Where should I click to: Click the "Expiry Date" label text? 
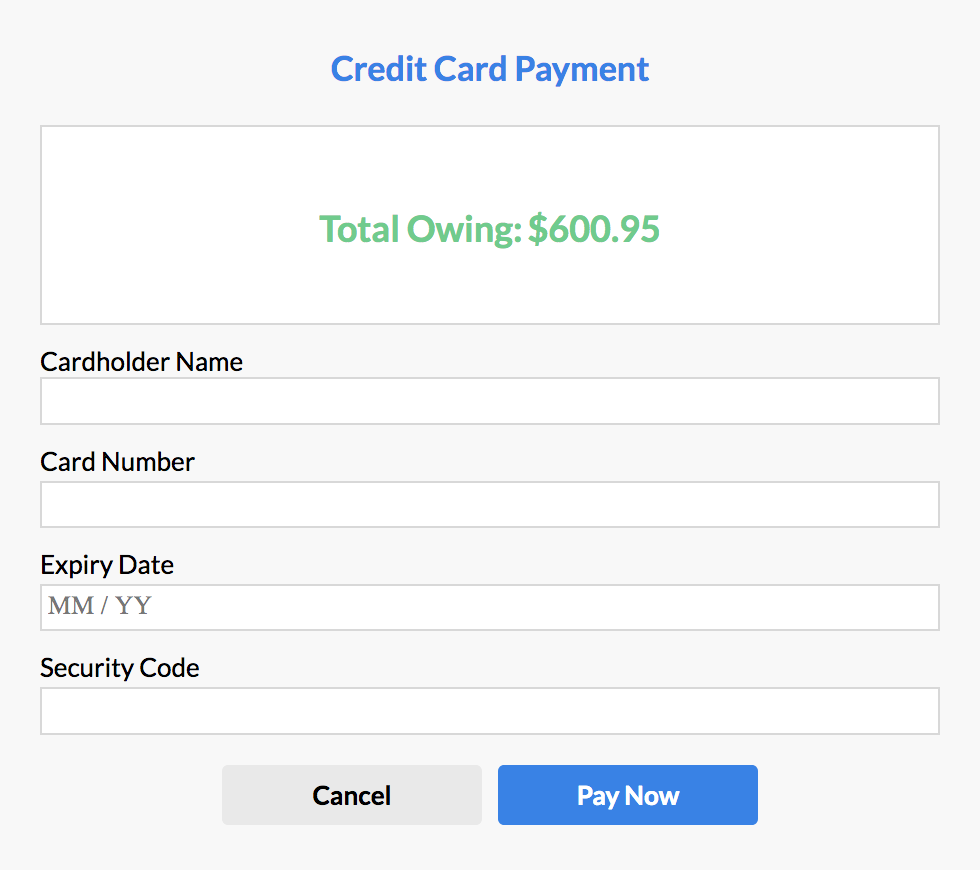pos(107,565)
